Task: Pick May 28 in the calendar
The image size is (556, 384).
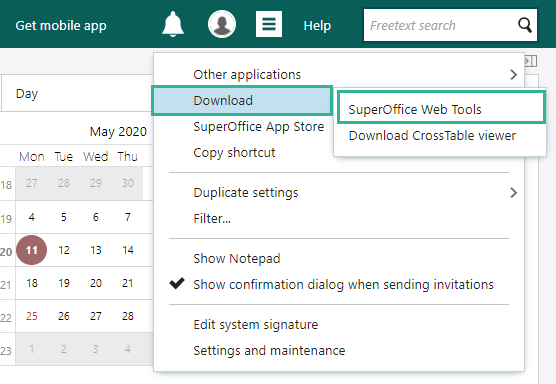Action: click(128, 316)
